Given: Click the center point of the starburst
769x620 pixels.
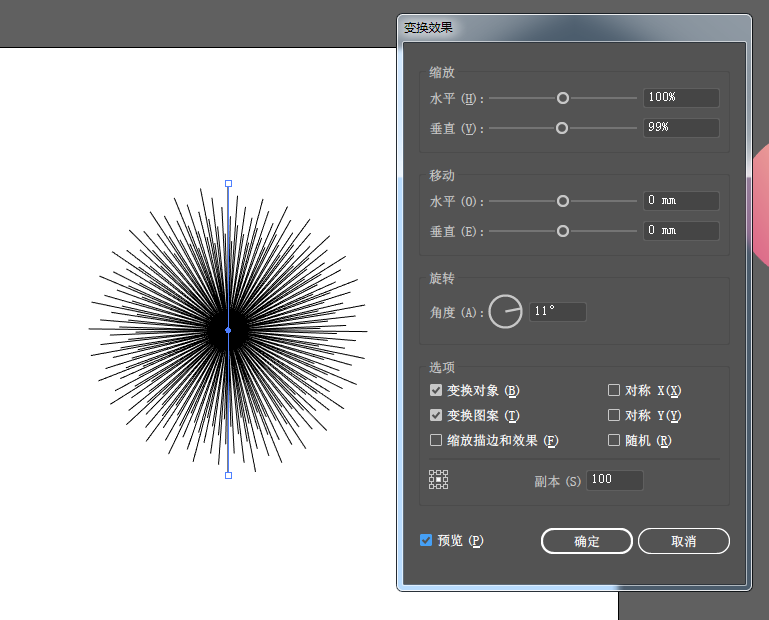Looking at the screenshot, I should [x=228, y=330].
